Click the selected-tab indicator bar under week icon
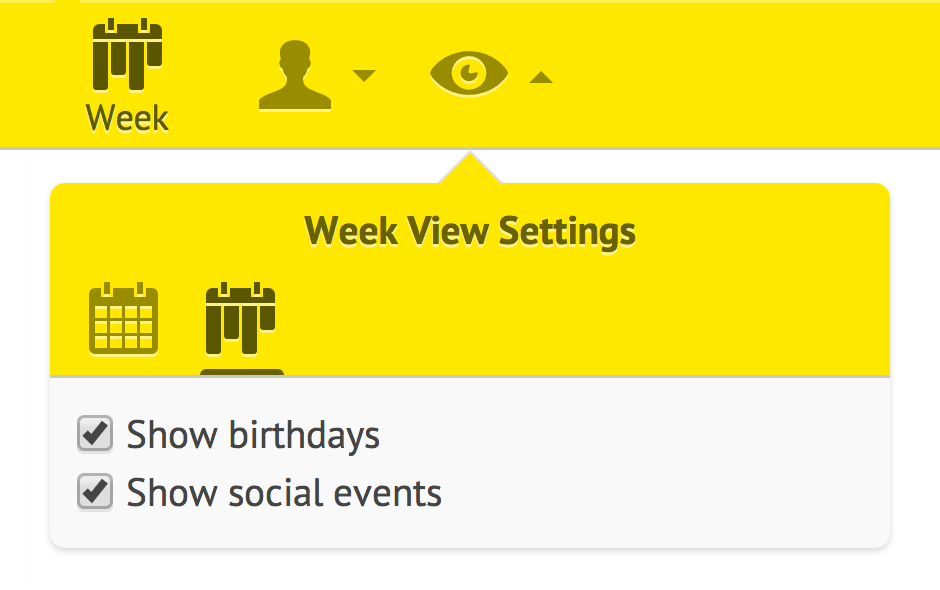This screenshot has height=590, width=940. 242,372
